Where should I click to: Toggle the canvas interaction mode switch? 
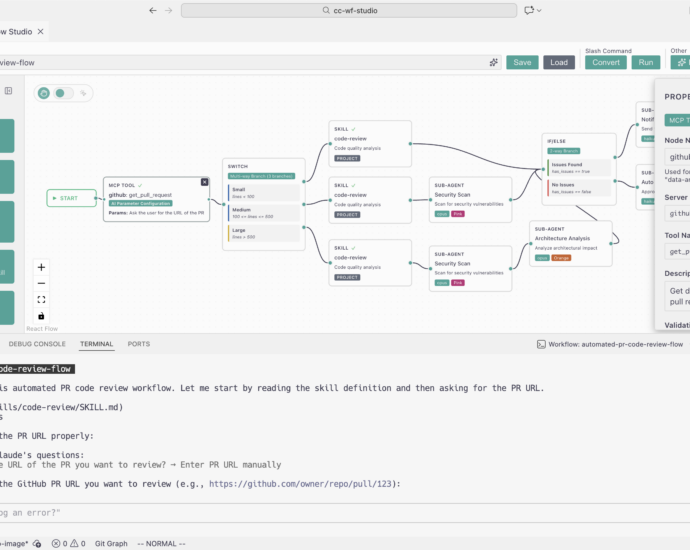tap(63, 93)
